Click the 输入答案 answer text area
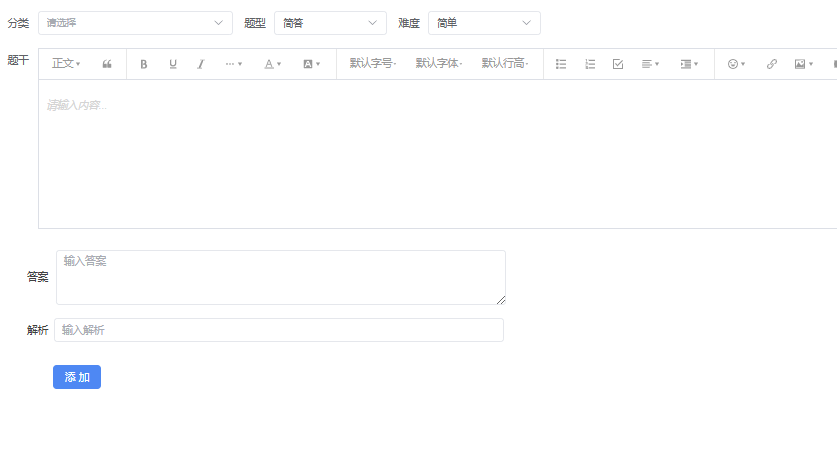 click(x=280, y=277)
